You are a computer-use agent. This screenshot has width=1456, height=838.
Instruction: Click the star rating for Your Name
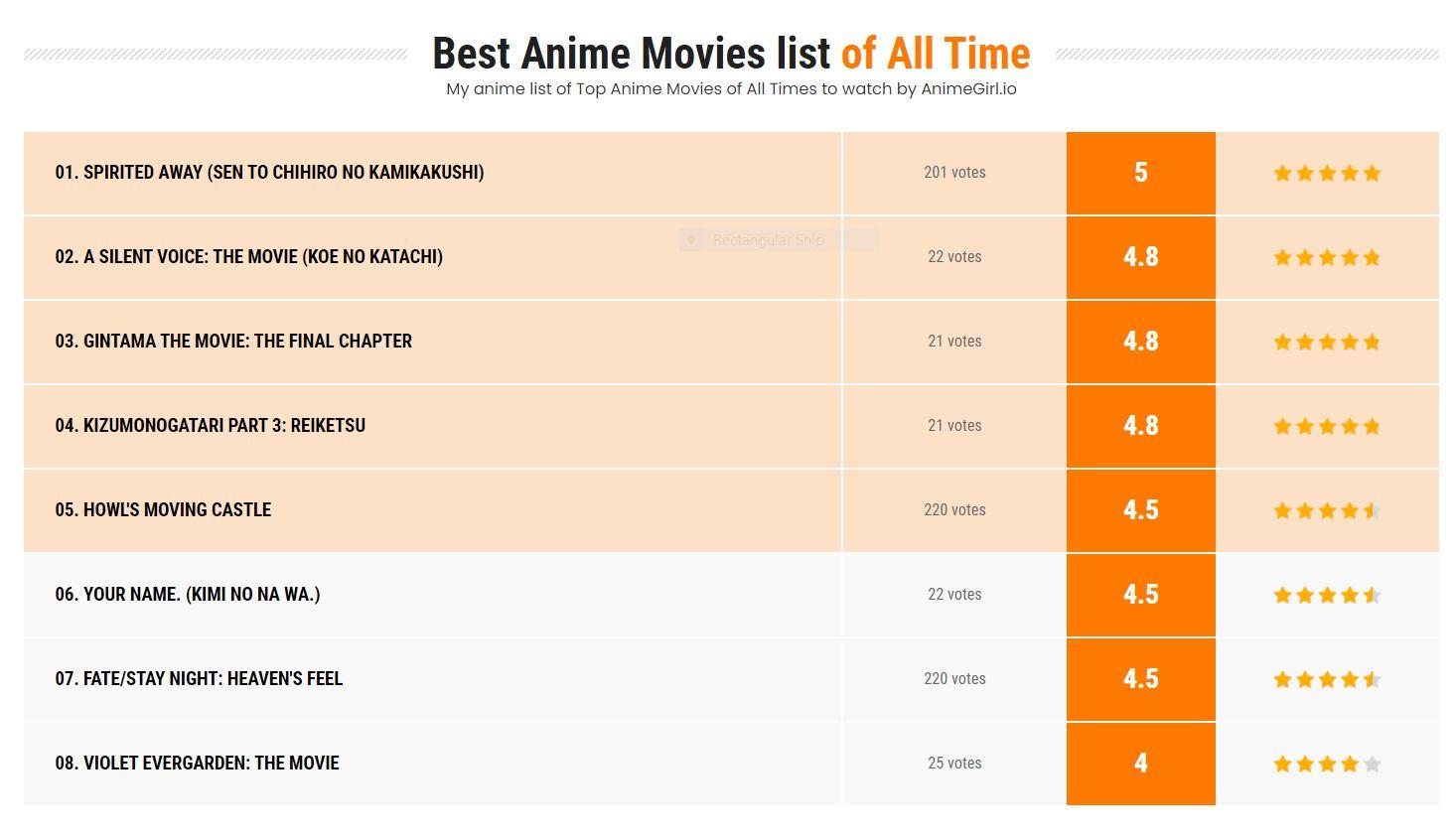pyautogui.click(x=1327, y=595)
